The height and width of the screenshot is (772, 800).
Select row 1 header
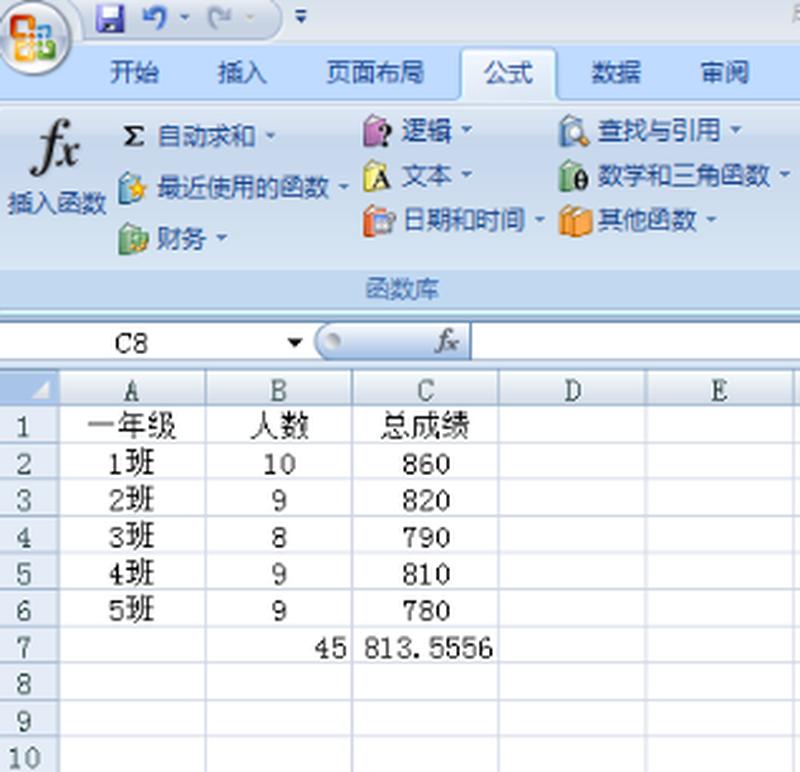pyautogui.click(x=29, y=426)
